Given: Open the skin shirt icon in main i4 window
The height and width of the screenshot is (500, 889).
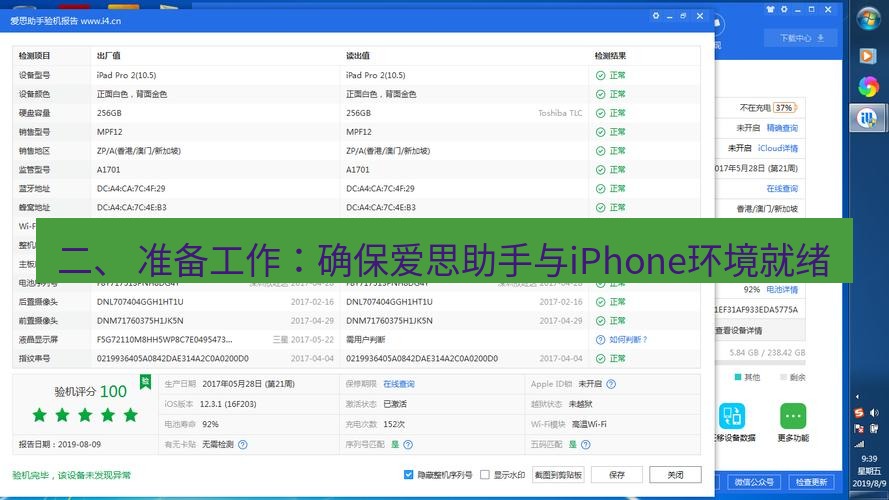Looking at the screenshot, I should point(770,10).
